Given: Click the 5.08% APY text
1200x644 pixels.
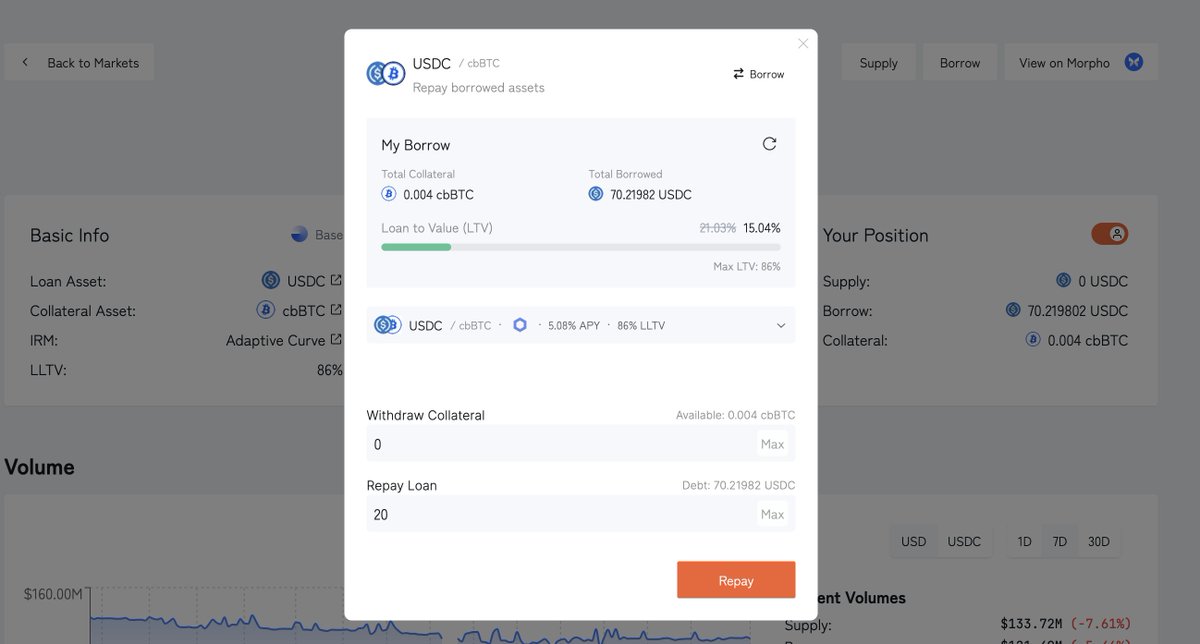Looking at the screenshot, I should 574,325.
